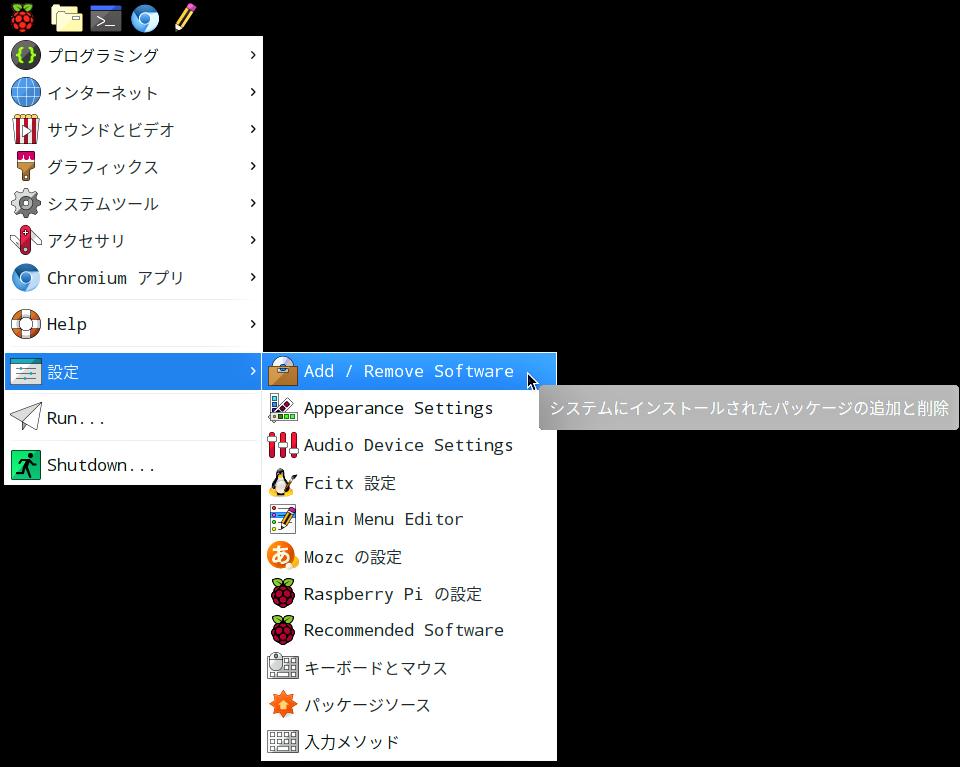Click the Help menu label
The image size is (960, 767).
[x=67, y=324]
